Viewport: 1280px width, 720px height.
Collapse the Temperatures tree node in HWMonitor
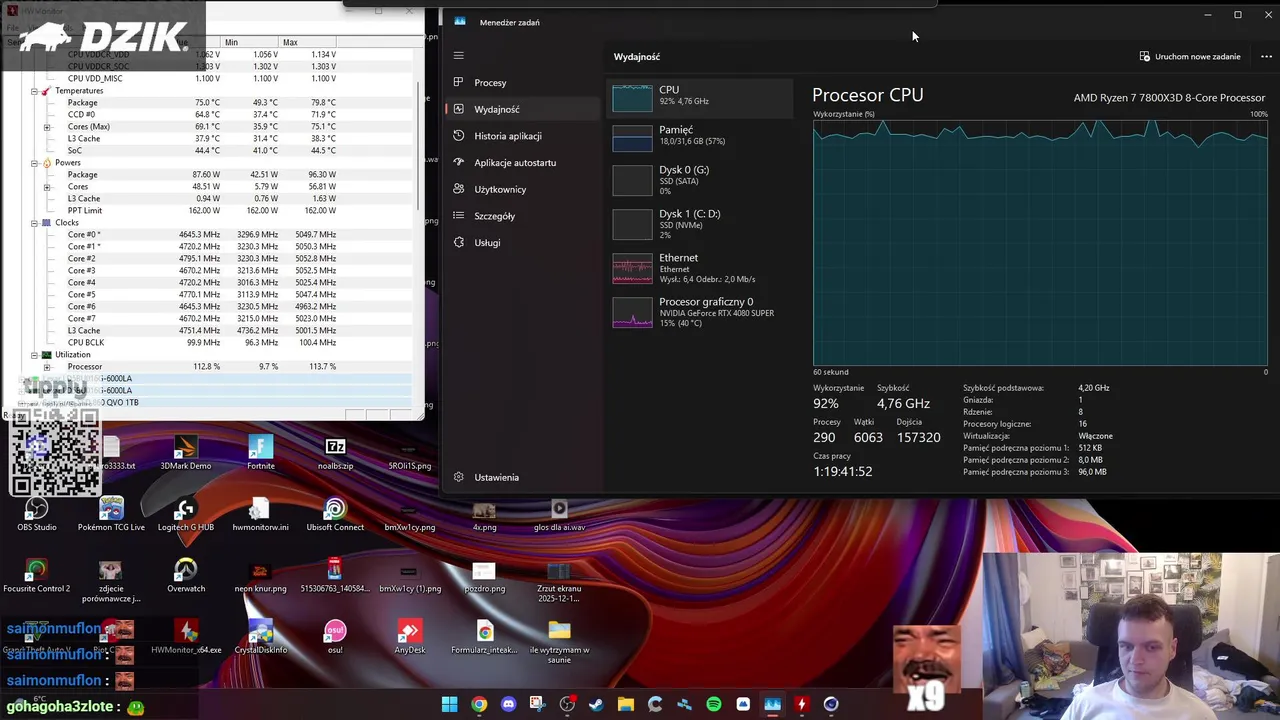(x=34, y=91)
